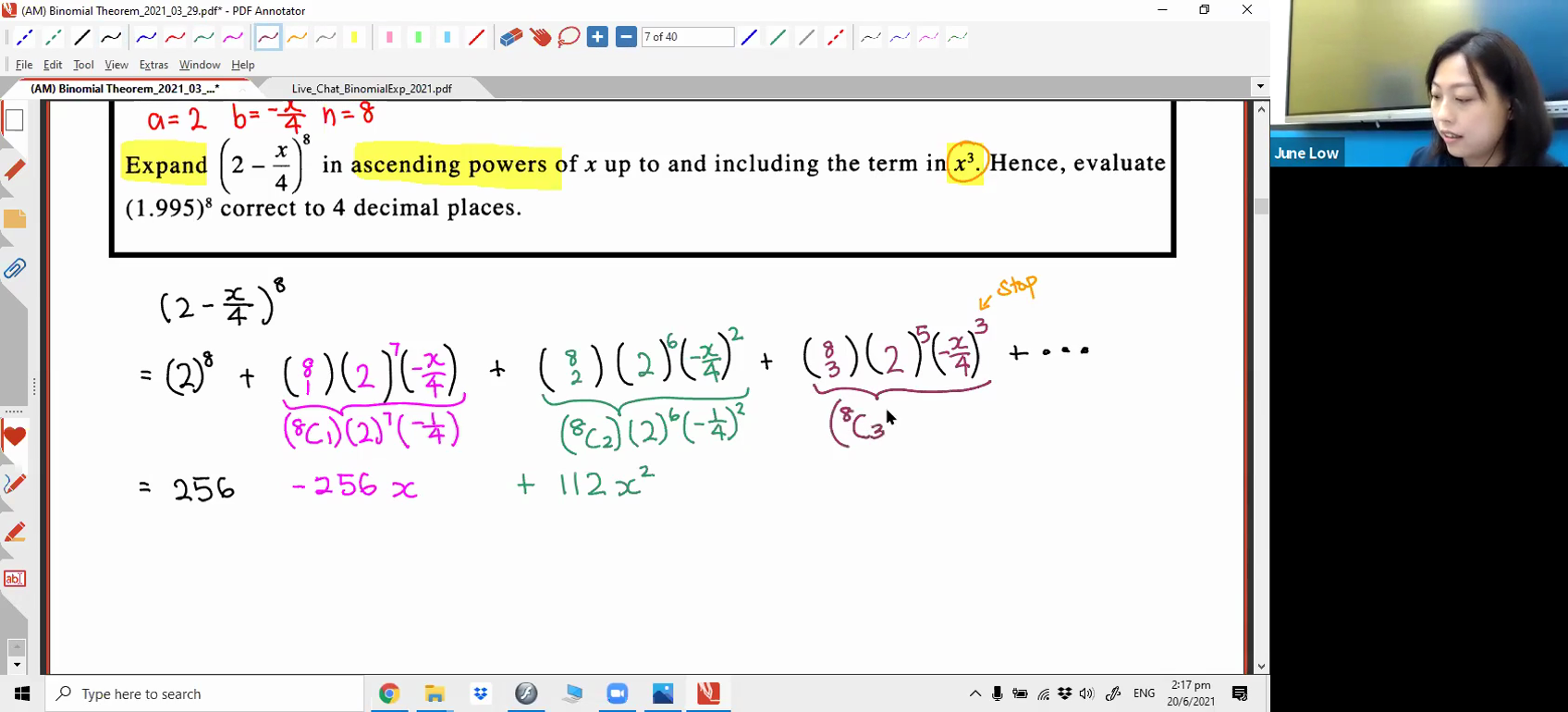Select the blue straight line tool
Image resolution: width=1568 pixels, height=712 pixels.
749,38
